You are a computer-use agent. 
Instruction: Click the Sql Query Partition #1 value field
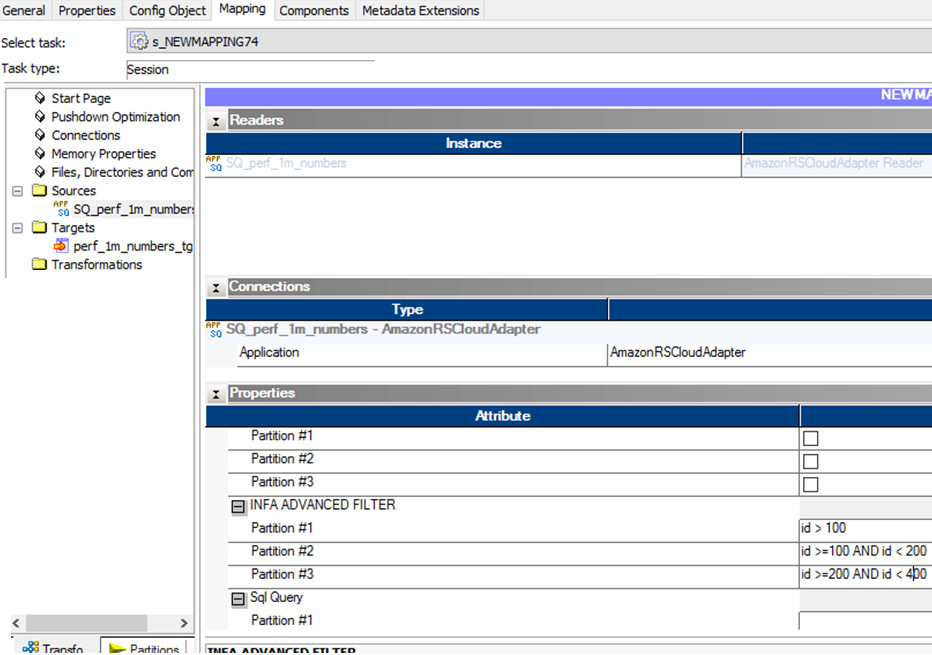click(x=864, y=621)
